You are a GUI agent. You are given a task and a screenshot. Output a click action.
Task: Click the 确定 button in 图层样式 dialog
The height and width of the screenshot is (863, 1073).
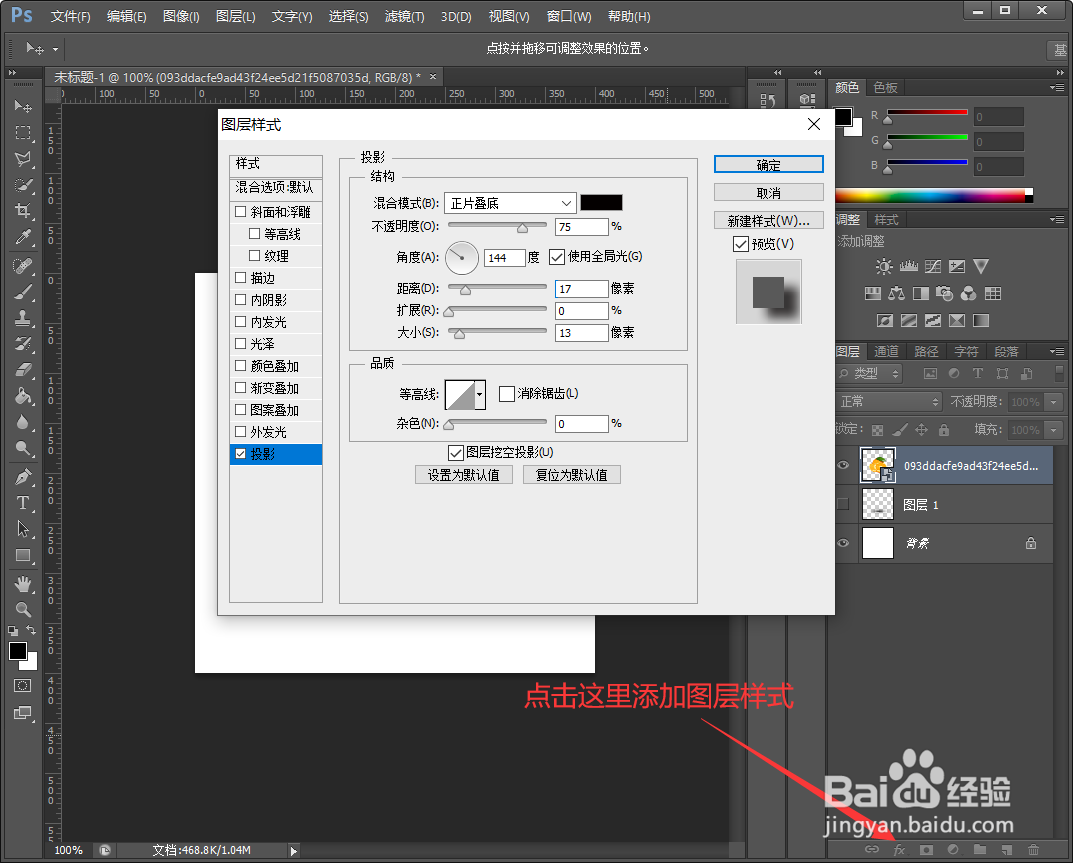tap(768, 164)
